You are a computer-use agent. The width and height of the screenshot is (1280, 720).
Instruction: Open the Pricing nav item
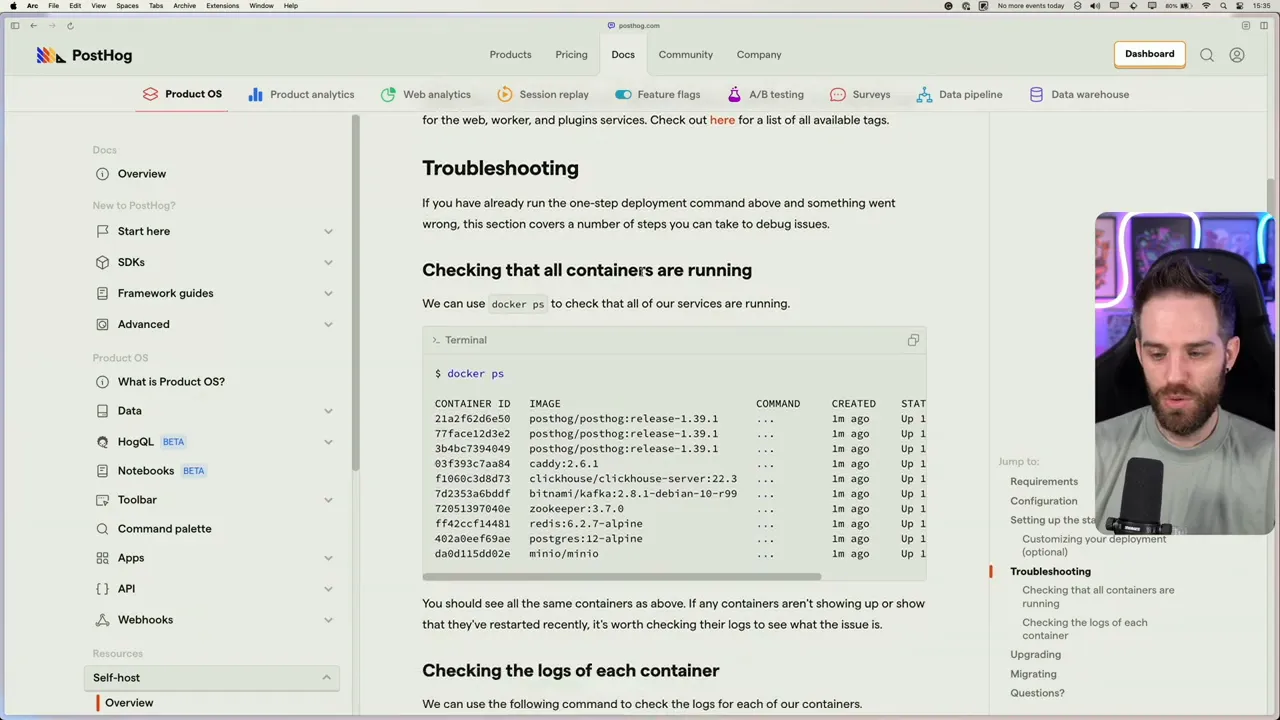pyautogui.click(x=571, y=54)
